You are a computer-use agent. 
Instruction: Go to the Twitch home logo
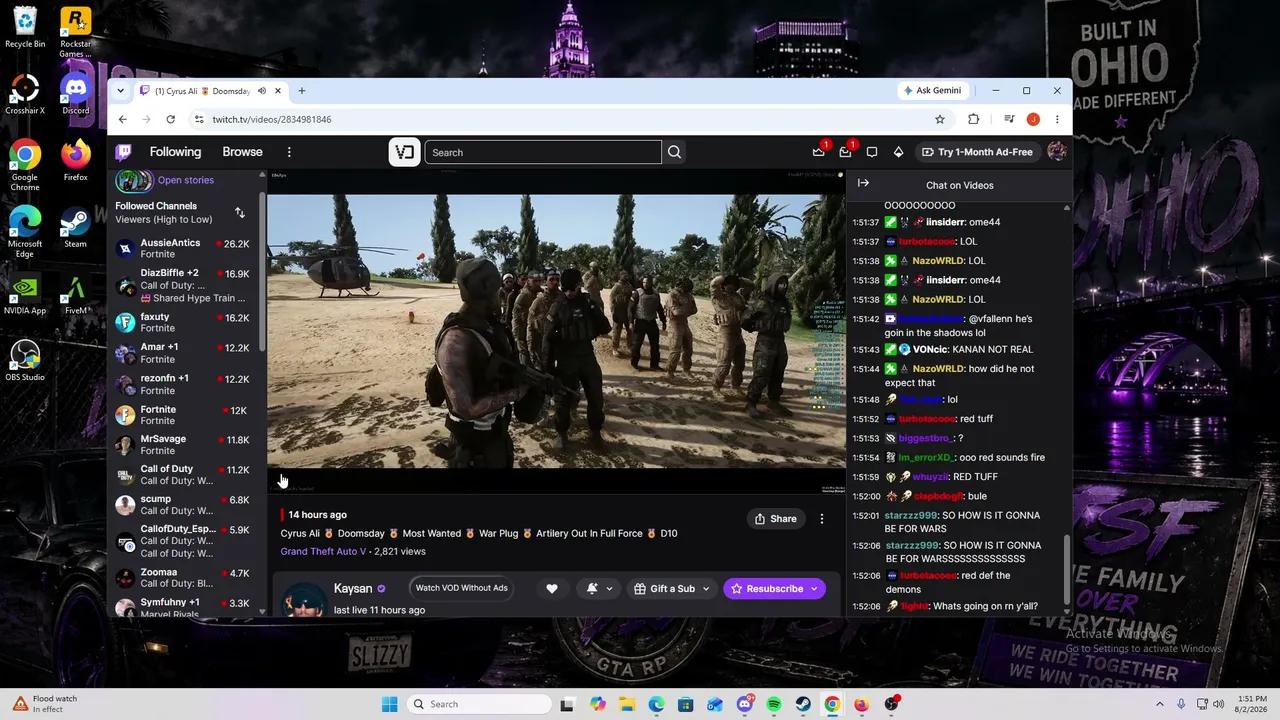[123, 152]
